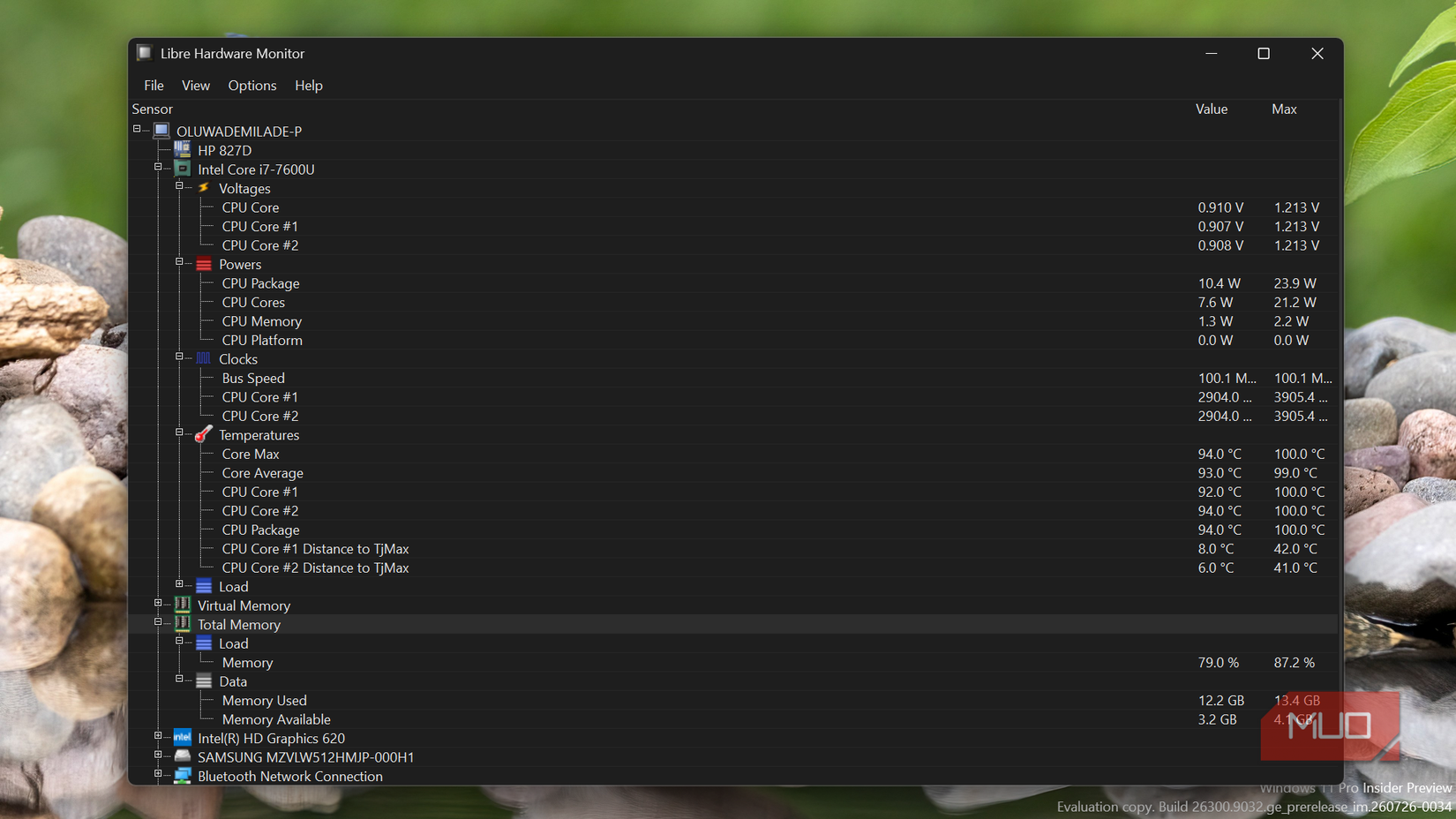Click the gray Data icon
This screenshot has height=819, width=1456.
204,681
